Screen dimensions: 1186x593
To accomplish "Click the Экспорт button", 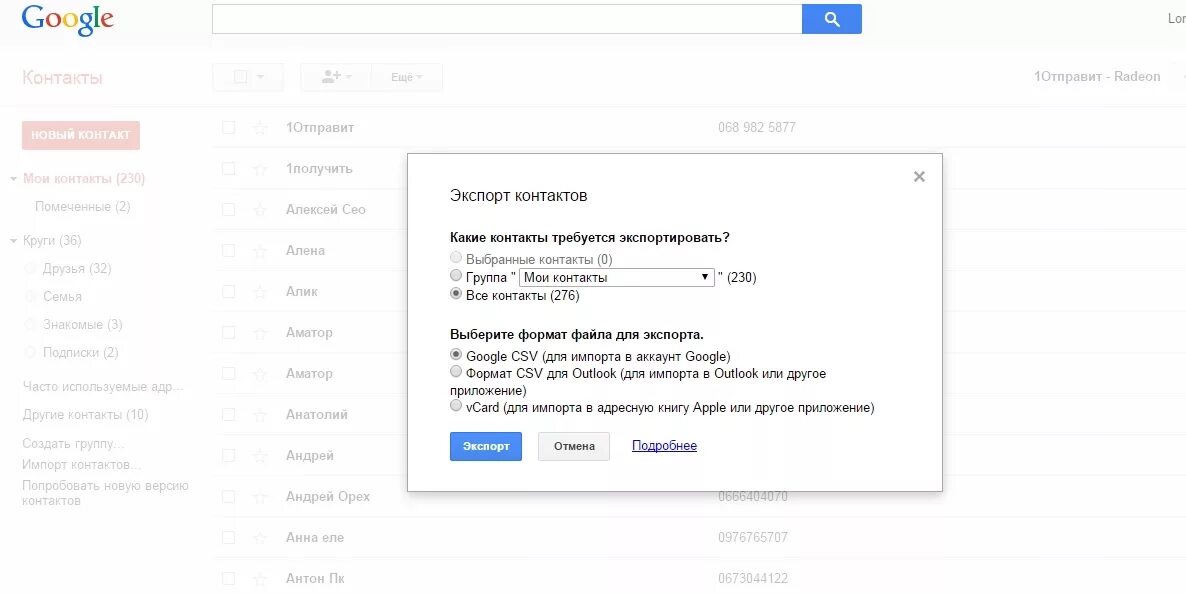I will coord(486,446).
